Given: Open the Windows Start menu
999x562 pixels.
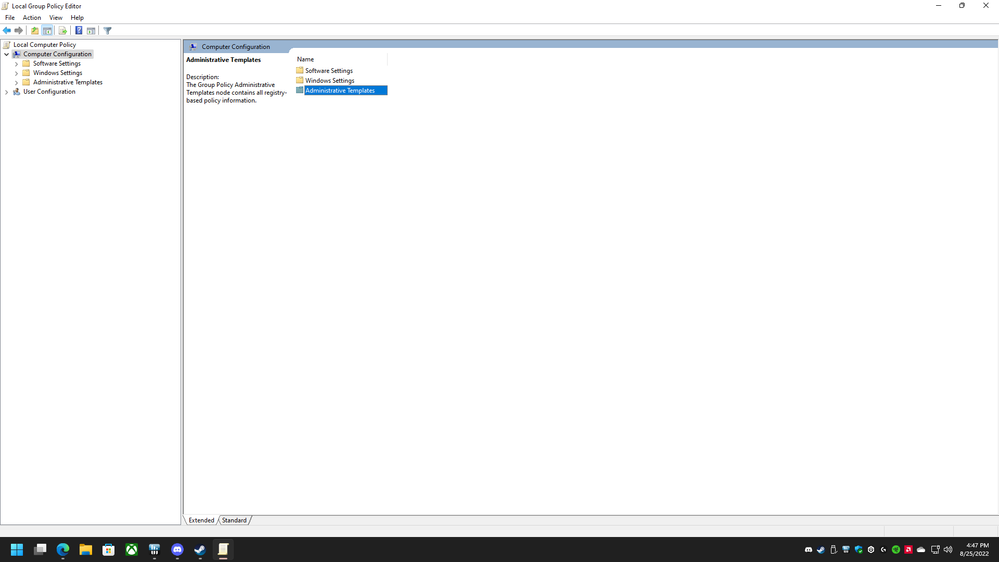Looking at the screenshot, I should (17, 549).
